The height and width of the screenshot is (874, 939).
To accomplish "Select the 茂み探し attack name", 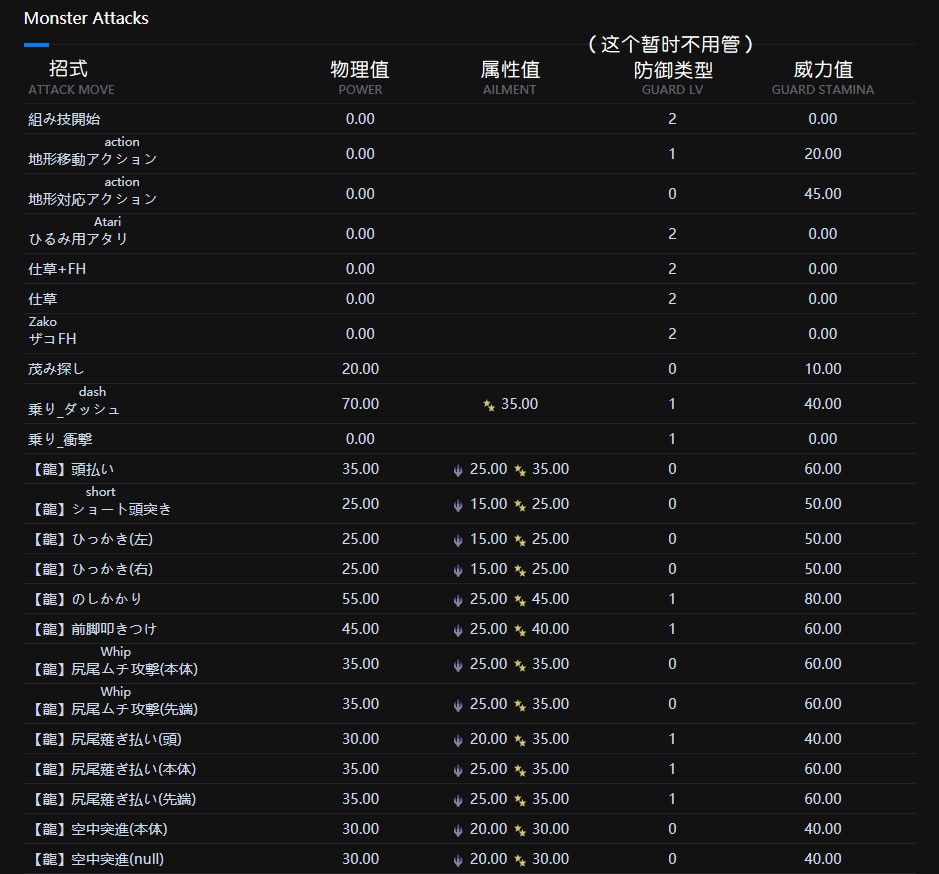I will tap(56, 369).
